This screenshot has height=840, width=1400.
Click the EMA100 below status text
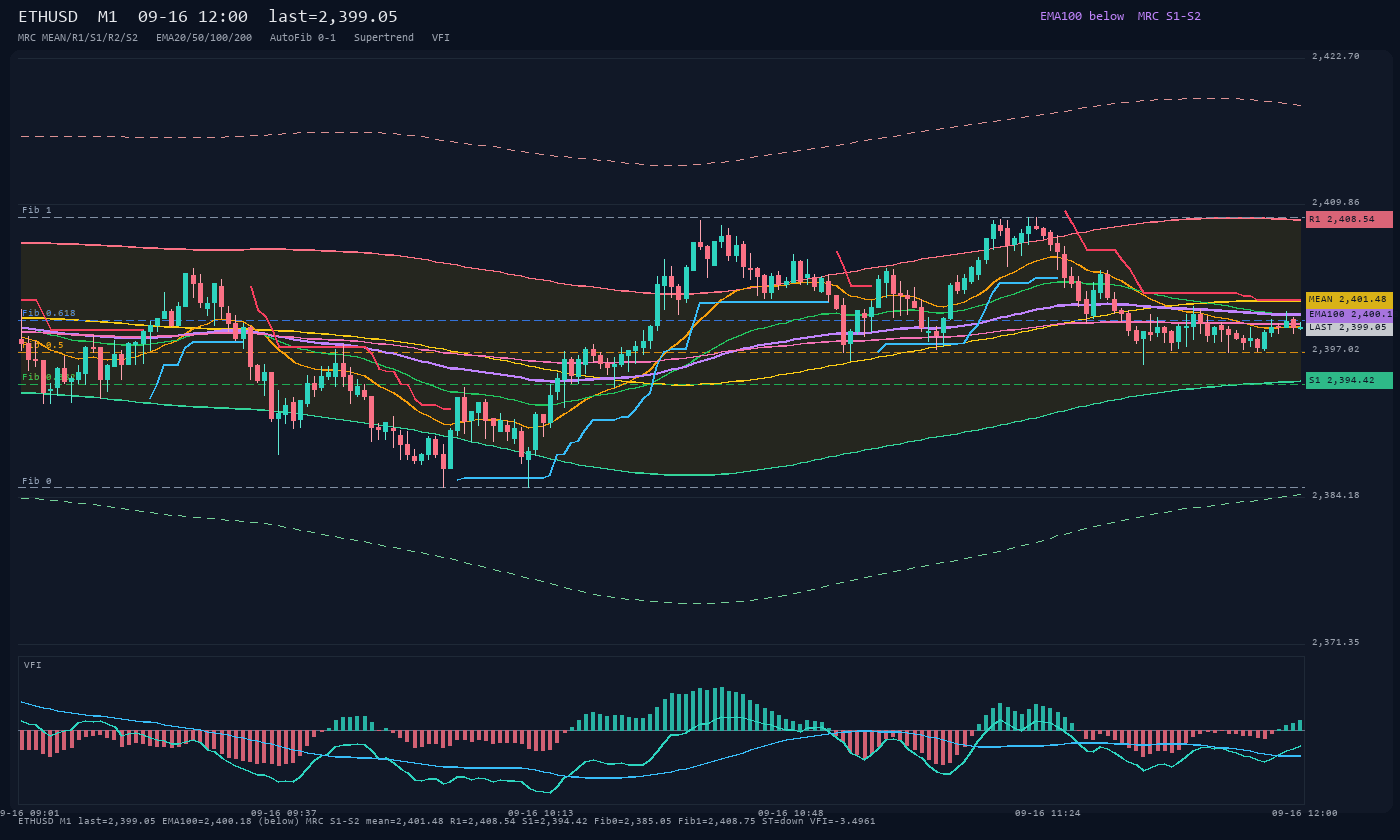click(x=1082, y=16)
